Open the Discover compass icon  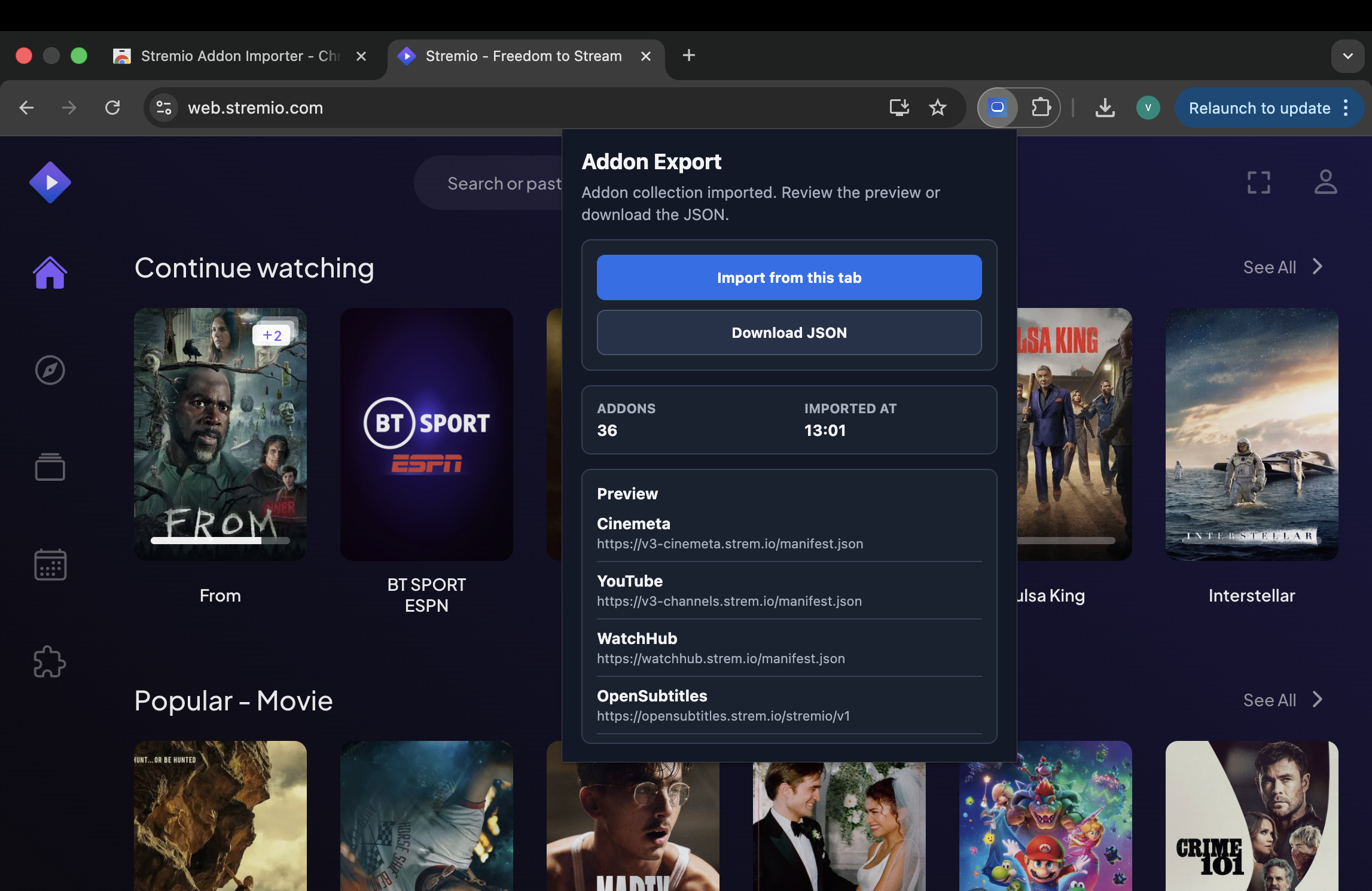click(50, 370)
